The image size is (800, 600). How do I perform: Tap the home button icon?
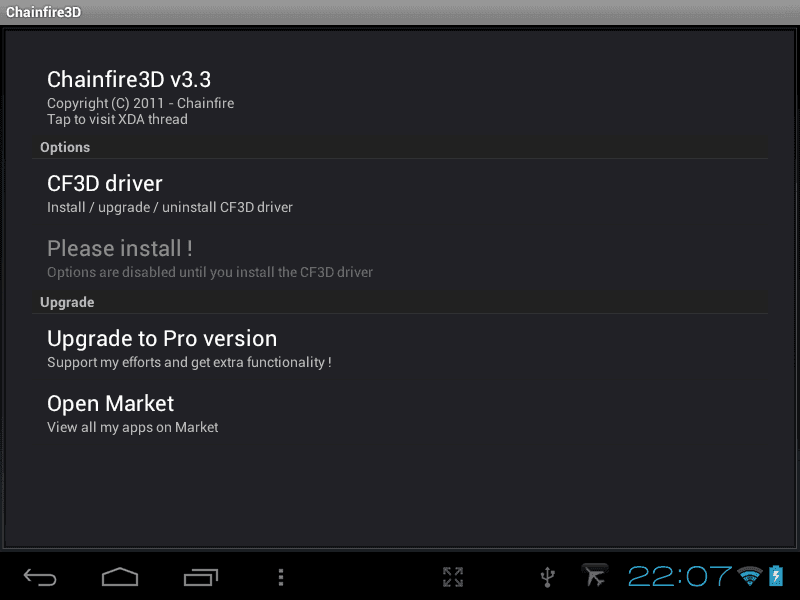tap(120, 577)
